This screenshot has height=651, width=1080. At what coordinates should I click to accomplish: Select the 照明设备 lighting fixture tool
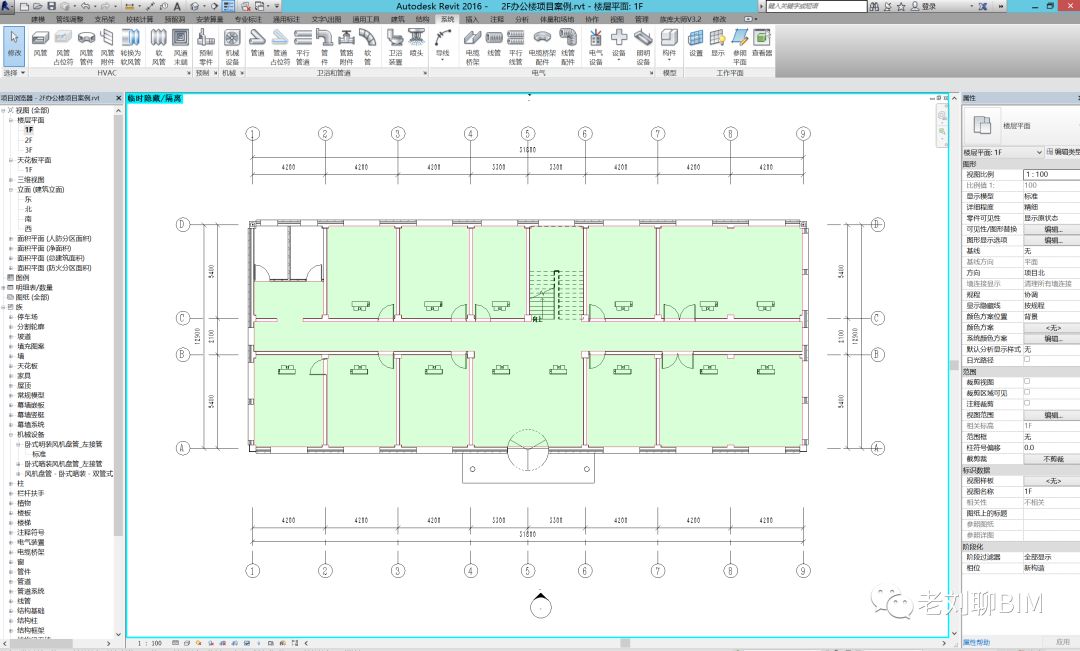pyautogui.click(x=643, y=47)
